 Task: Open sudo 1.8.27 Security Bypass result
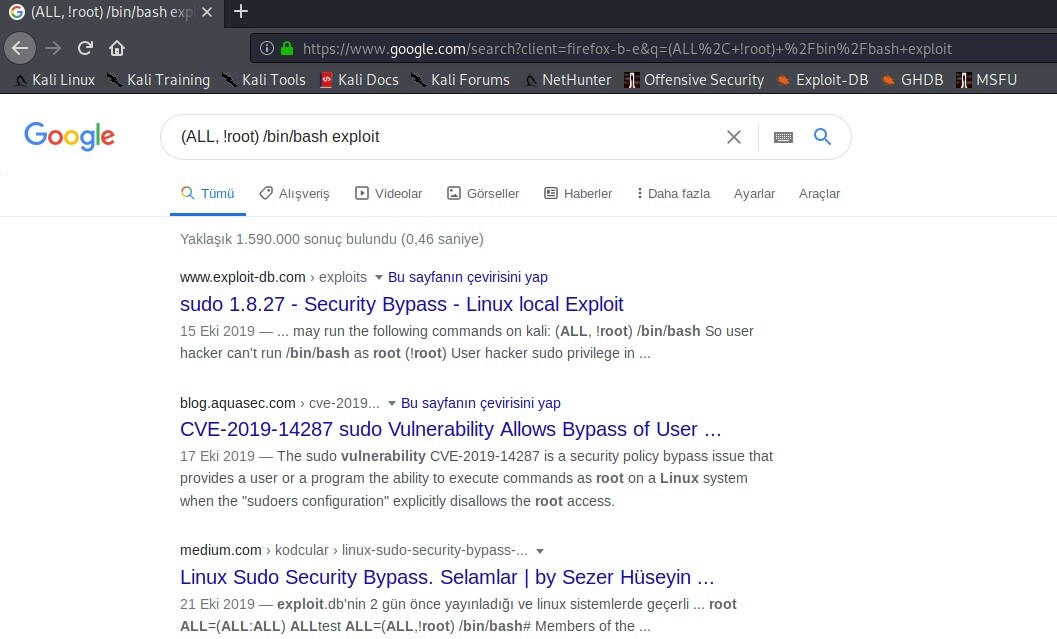tap(401, 304)
